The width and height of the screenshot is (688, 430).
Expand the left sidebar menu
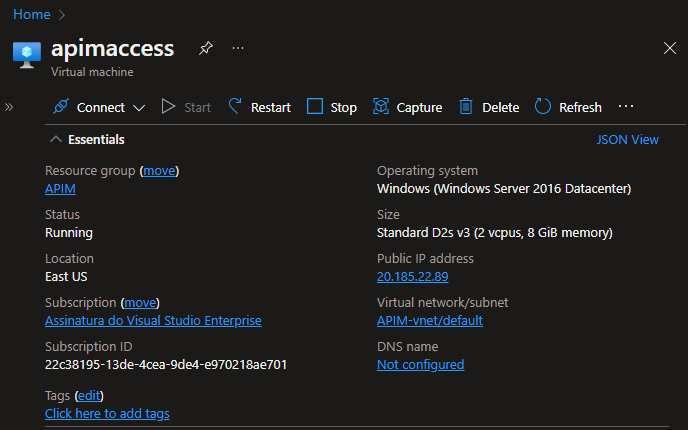tap(9, 106)
